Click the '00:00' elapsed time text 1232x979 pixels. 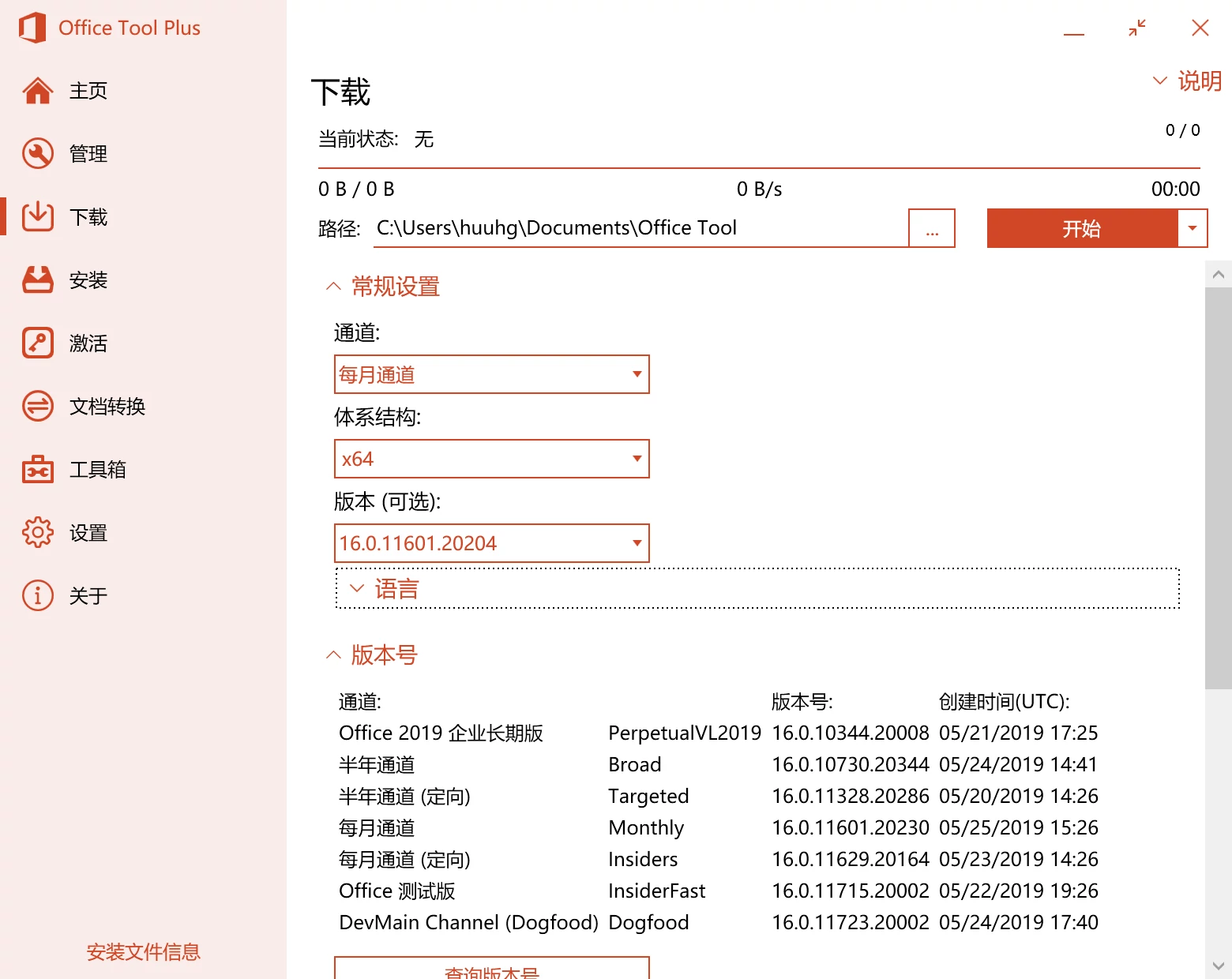click(x=1176, y=189)
